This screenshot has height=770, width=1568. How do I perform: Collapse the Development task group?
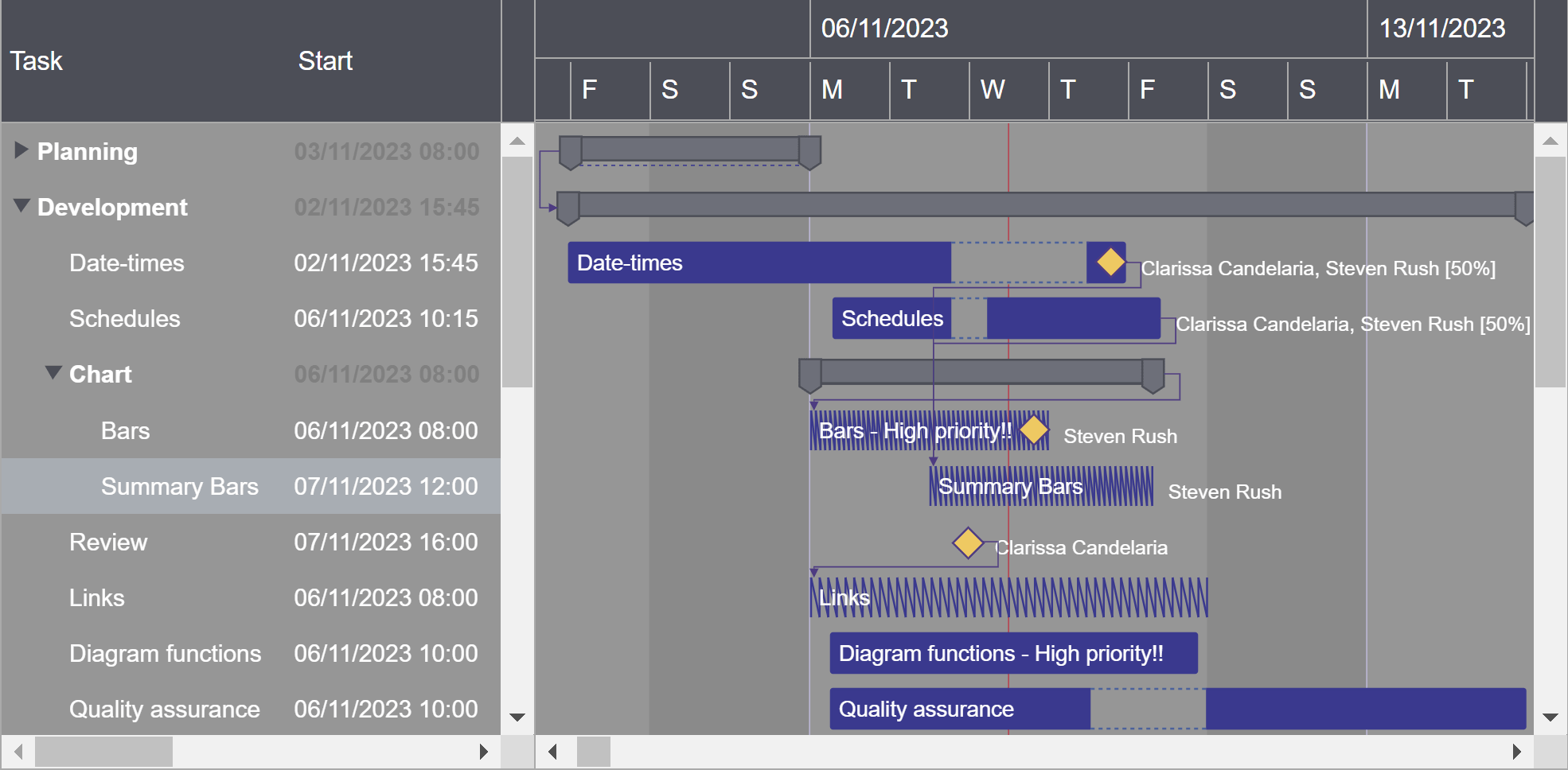pyautogui.click(x=20, y=207)
